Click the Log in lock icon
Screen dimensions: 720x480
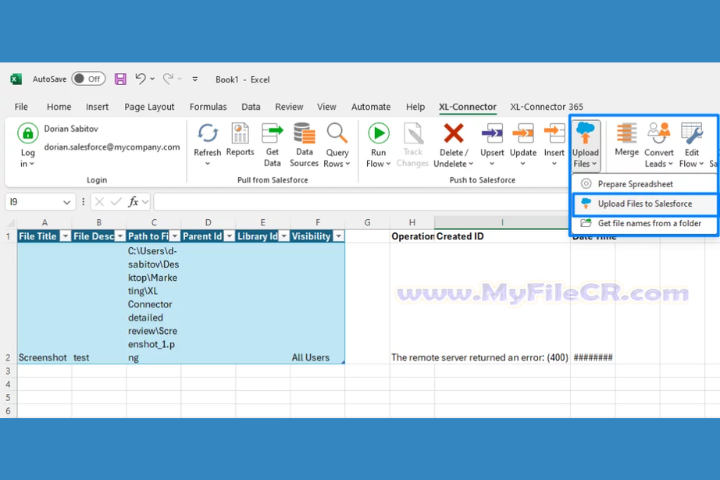tap(28, 134)
